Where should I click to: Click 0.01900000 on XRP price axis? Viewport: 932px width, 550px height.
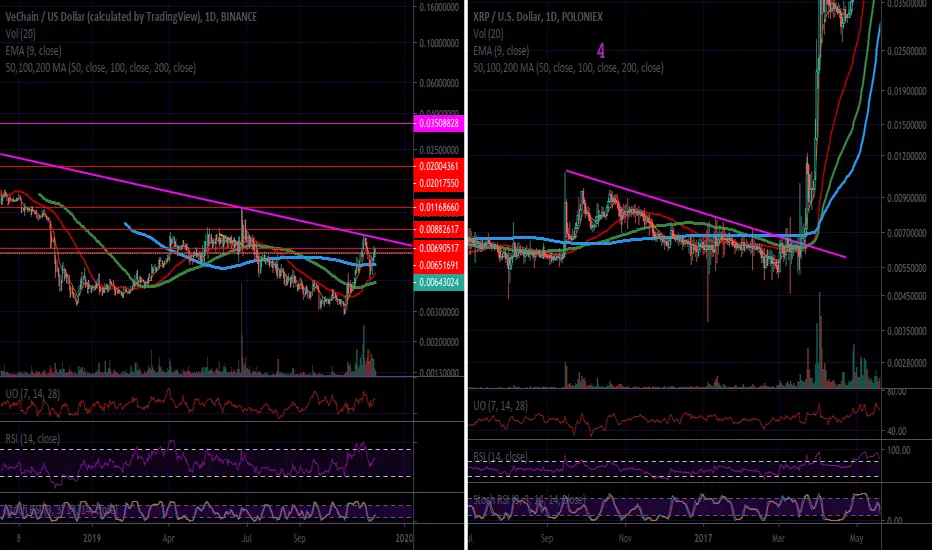pos(907,91)
